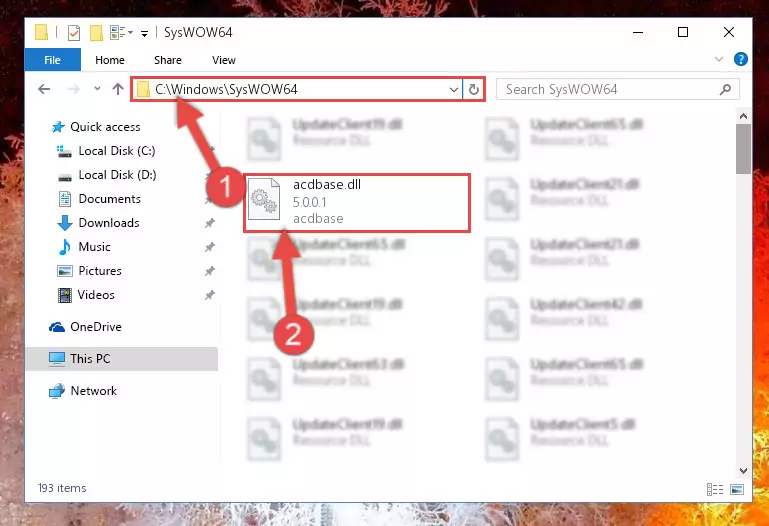Click the Forward navigation arrow

[x=74, y=89]
